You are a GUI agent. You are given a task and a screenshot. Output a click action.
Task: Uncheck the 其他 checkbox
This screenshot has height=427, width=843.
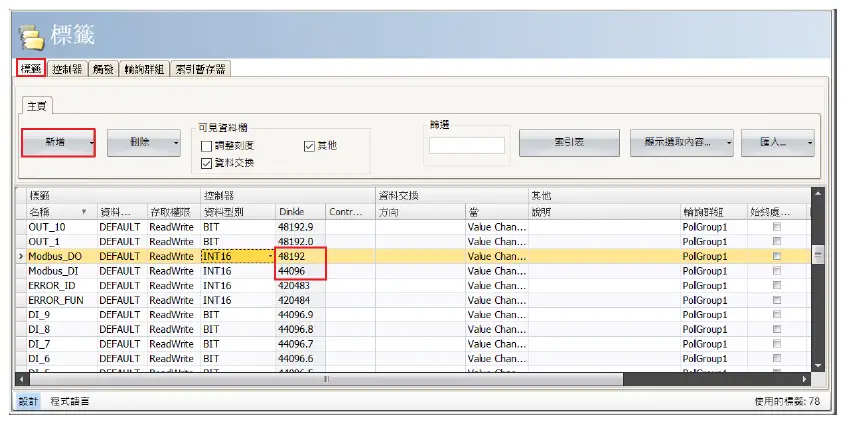coord(309,146)
